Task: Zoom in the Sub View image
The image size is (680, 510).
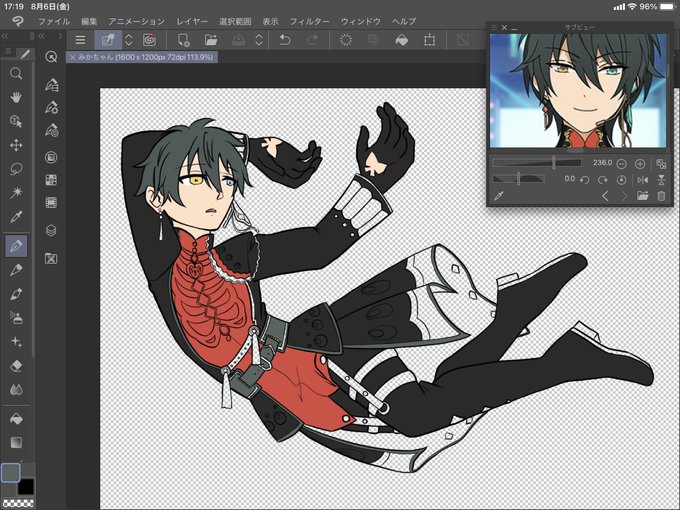Action: click(x=640, y=164)
